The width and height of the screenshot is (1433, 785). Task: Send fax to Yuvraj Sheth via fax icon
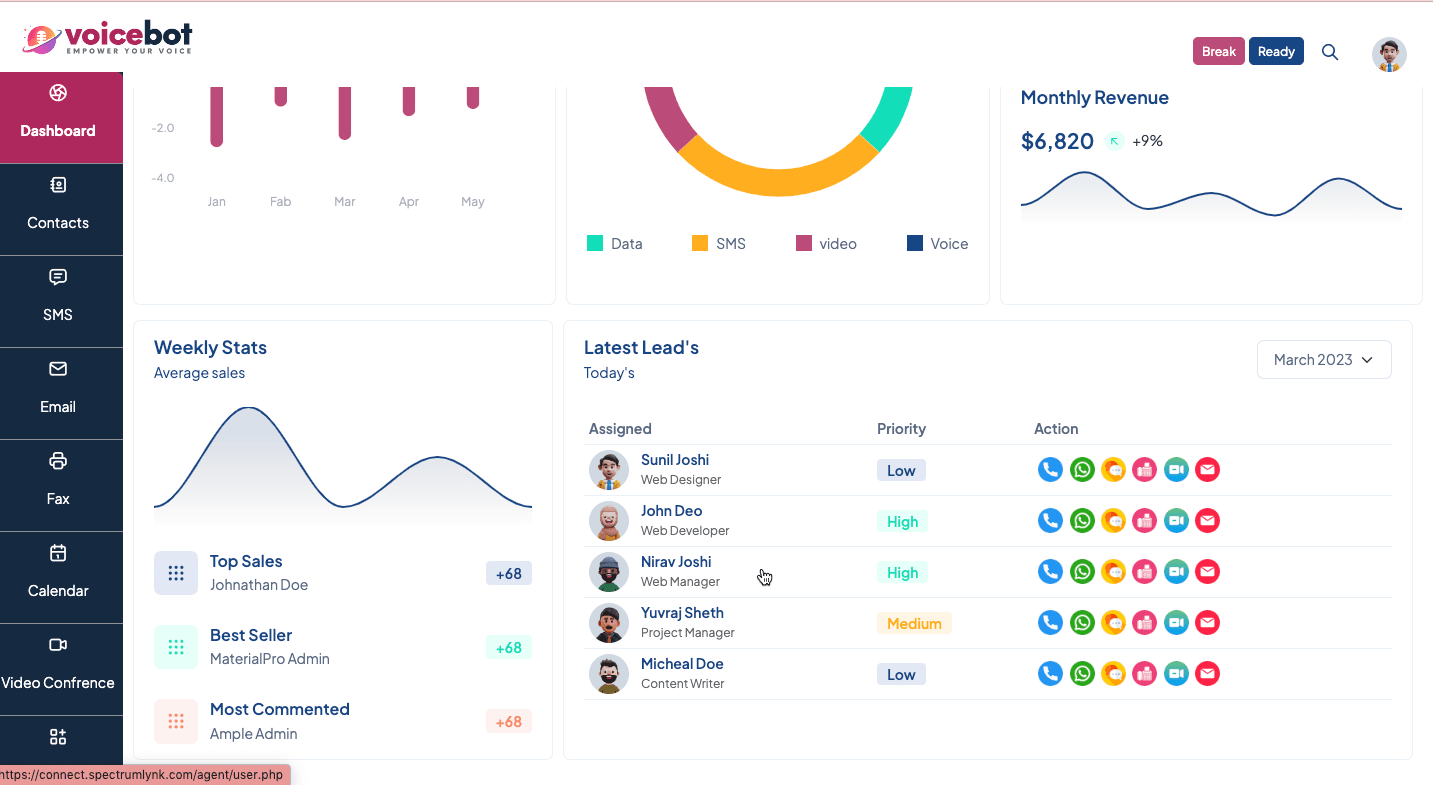[1145, 623]
